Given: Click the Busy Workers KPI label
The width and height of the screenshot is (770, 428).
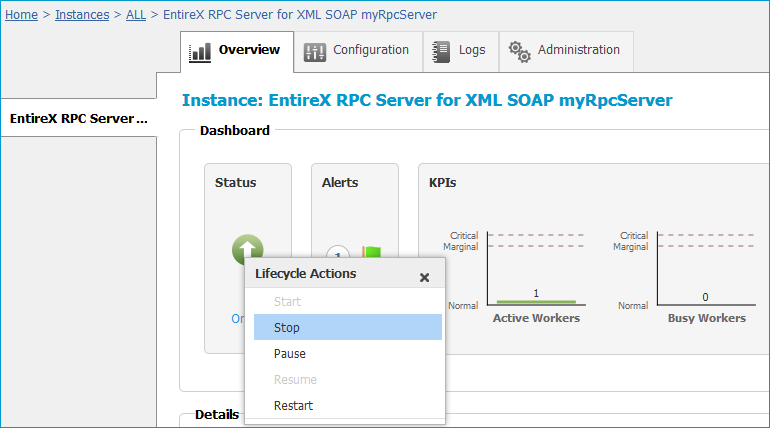Looking at the screenshot, I should 707,318.
